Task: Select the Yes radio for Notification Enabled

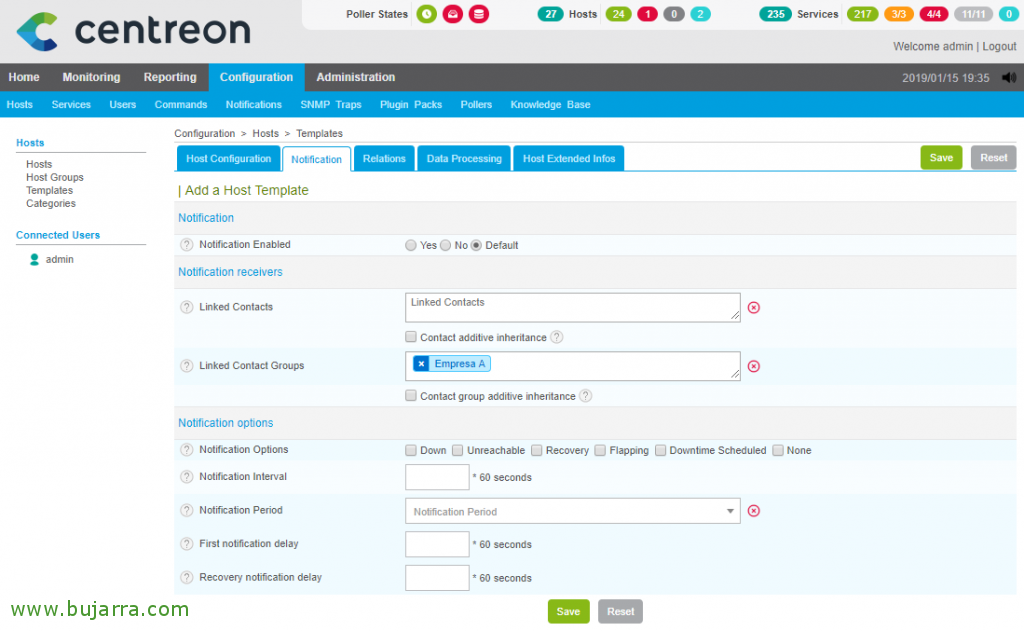Action: coord(410,244)
